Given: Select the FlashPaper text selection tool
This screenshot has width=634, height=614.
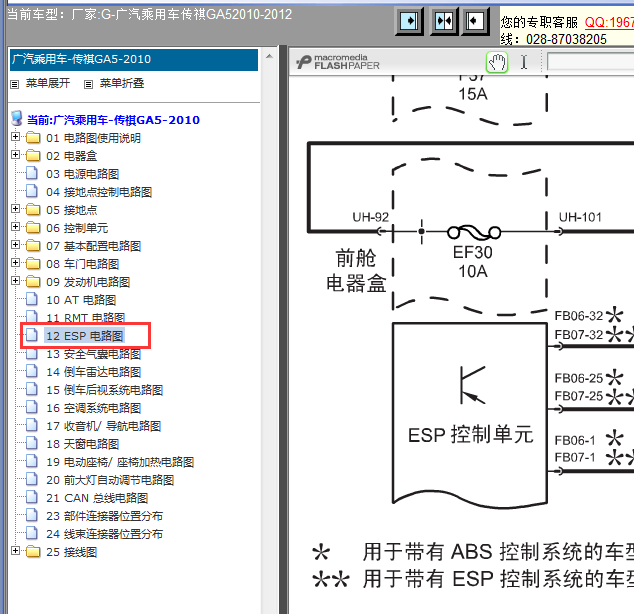Looking at the screenshot, I should (524, 62).
